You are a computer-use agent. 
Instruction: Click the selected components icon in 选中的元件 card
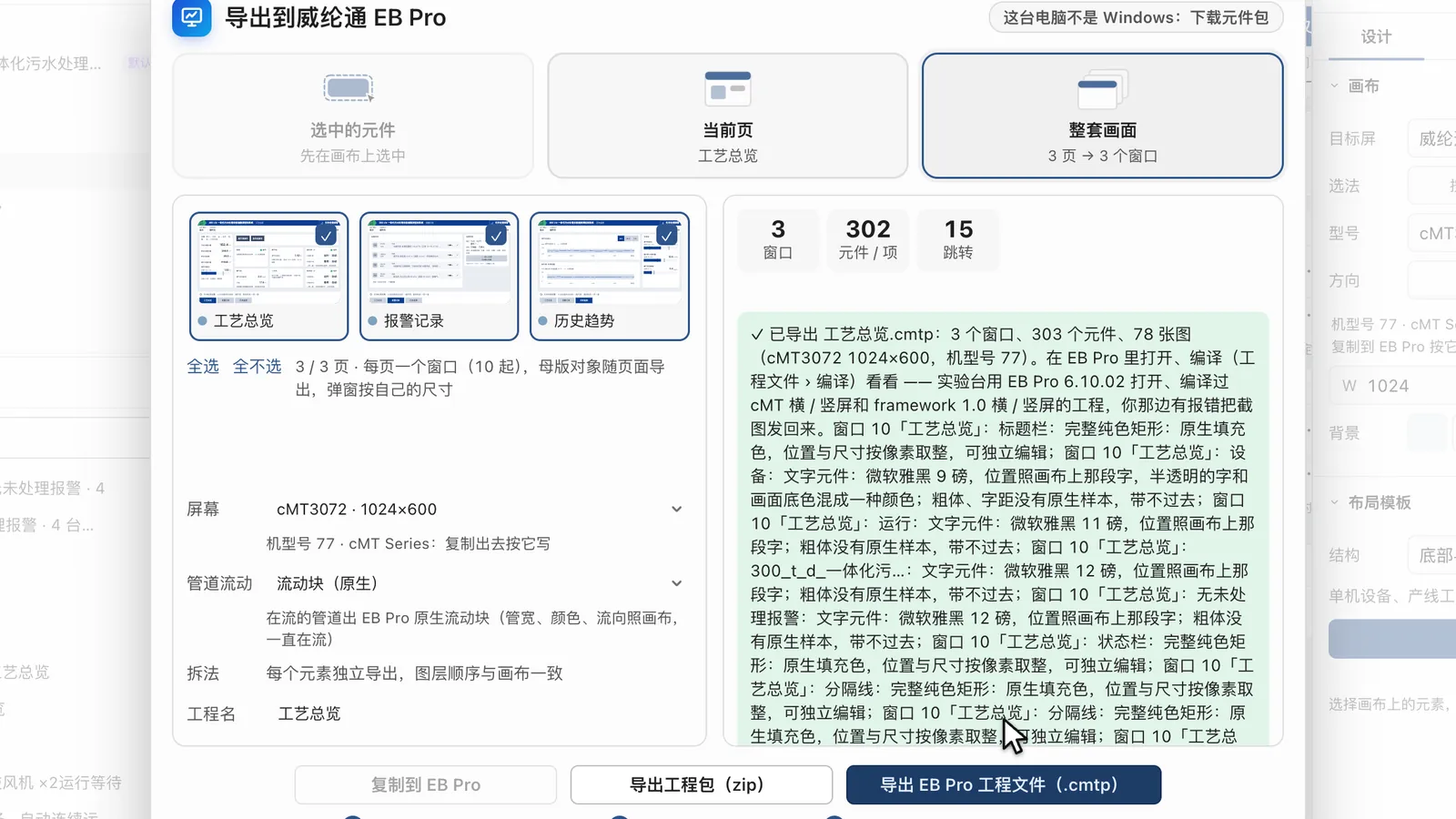(x=349, y=88)
